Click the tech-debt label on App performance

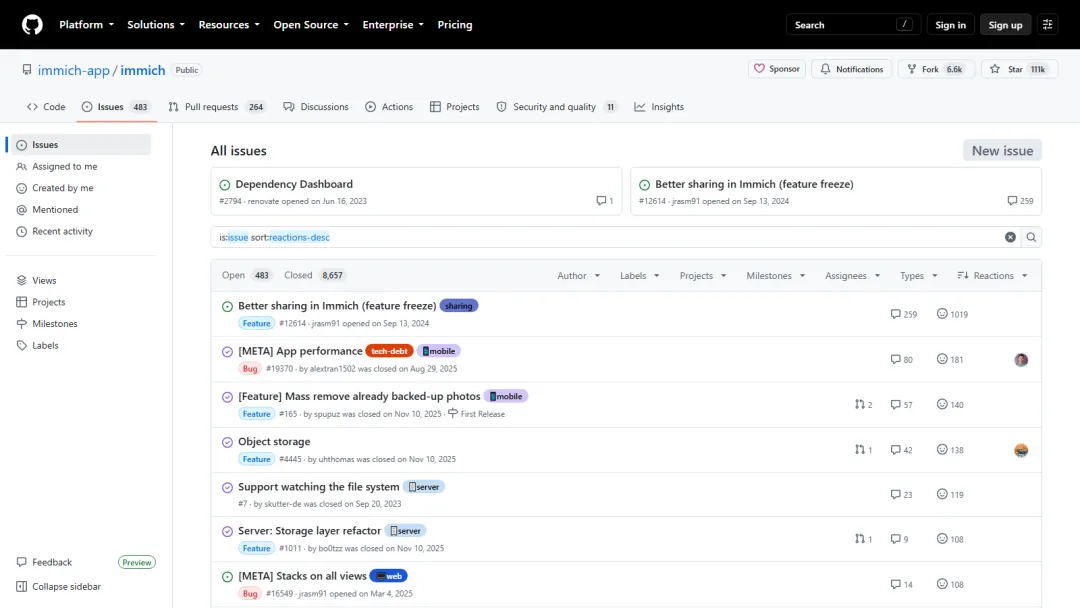tap(389, 351)
